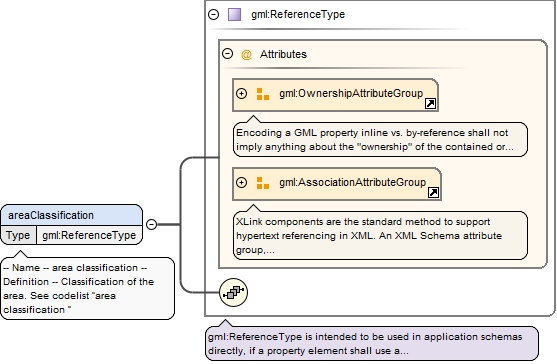Follow AssociationAttributeGroup reference arrow icon
This screenshot has width=557, height=364.
(433, 192)
